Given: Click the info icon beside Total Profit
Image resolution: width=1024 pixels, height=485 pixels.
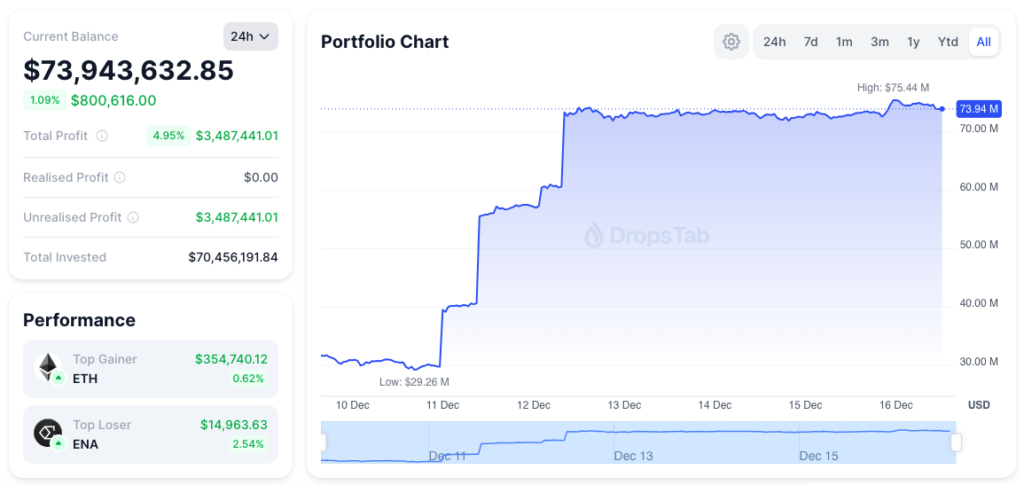Looking at the screenshot, I should 102,136.
